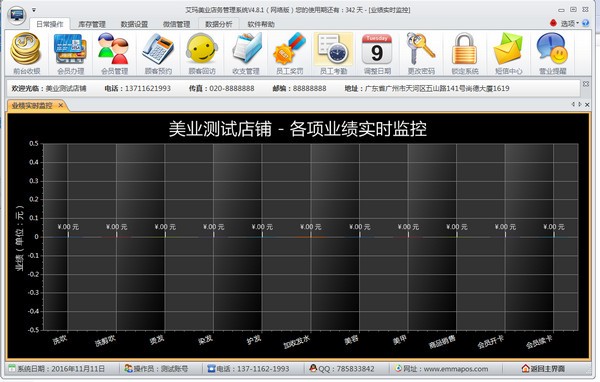
Task: Switch to the 库存管理 ribbon tab
Action: coord(91,24)
